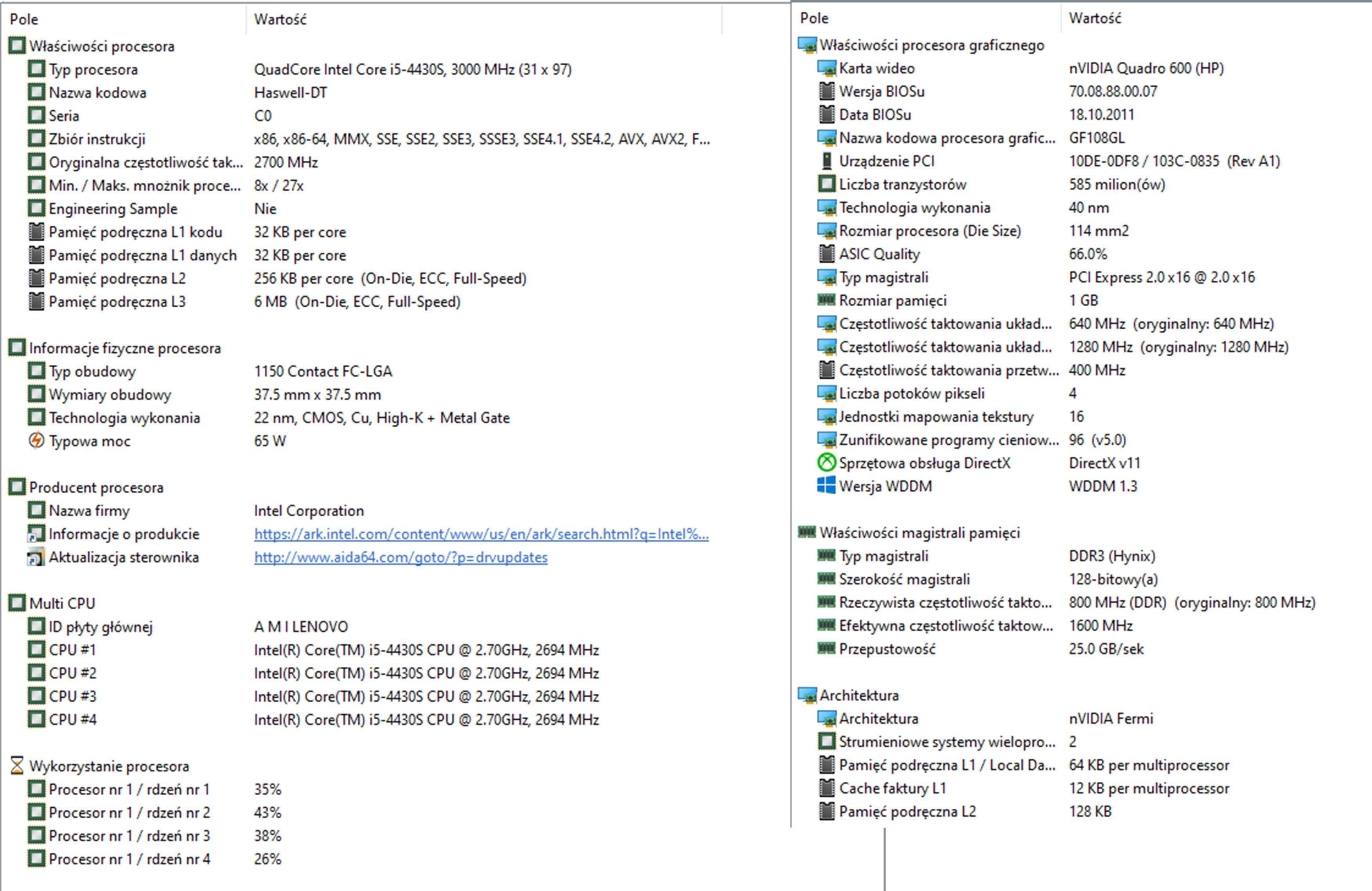Click the CPU icon beside Typ procesora
Image resolution: width=1372 pixels, height=891 pixels.
coord(36,69)
